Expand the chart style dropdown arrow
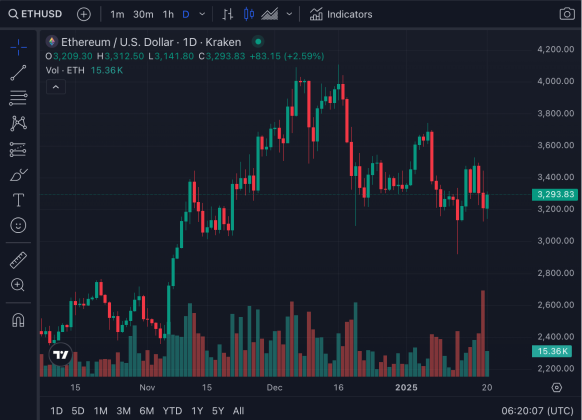Screen dimensions: 582x420 click(290, 14)
